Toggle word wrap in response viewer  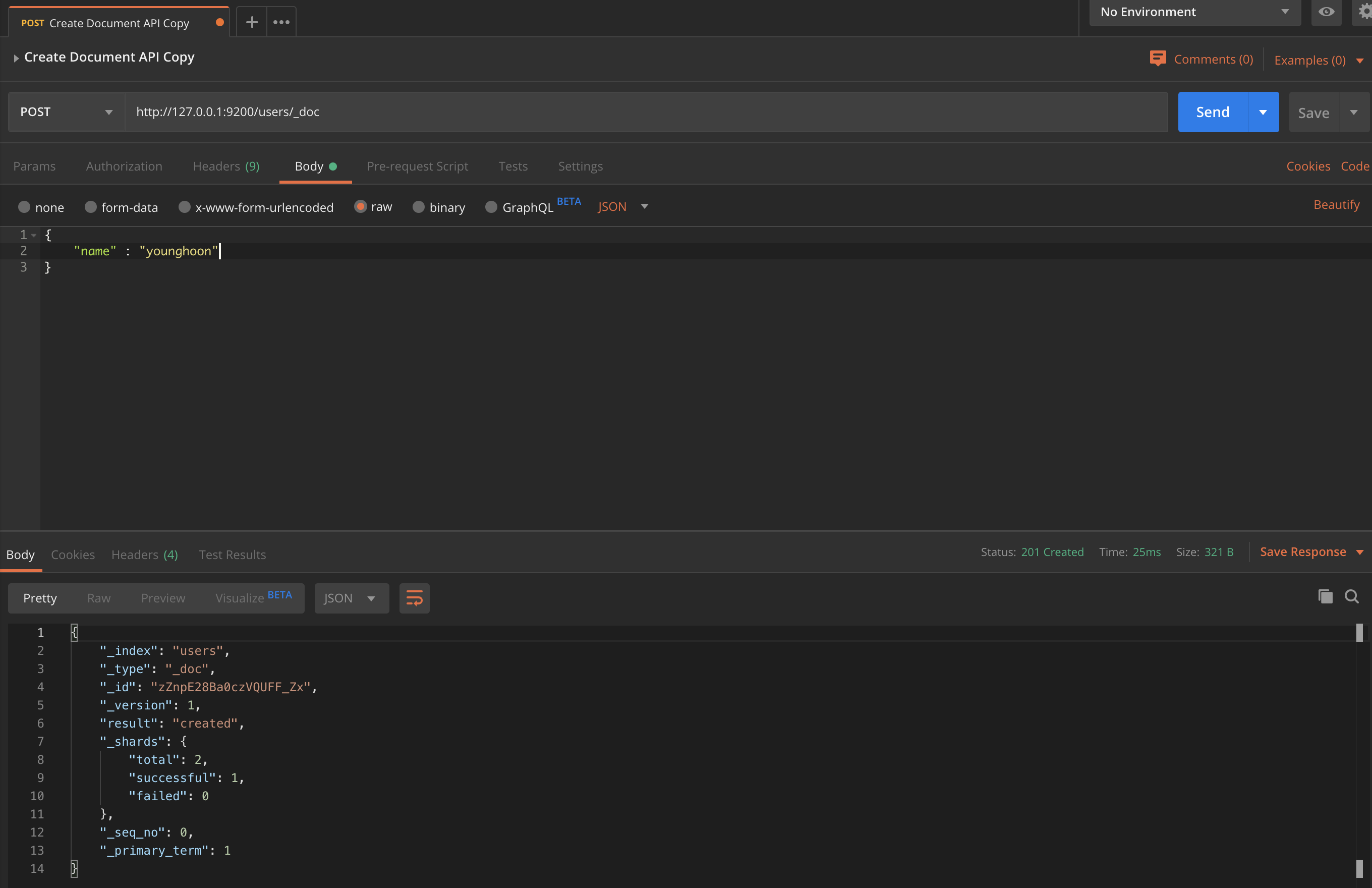pos(415,598)
